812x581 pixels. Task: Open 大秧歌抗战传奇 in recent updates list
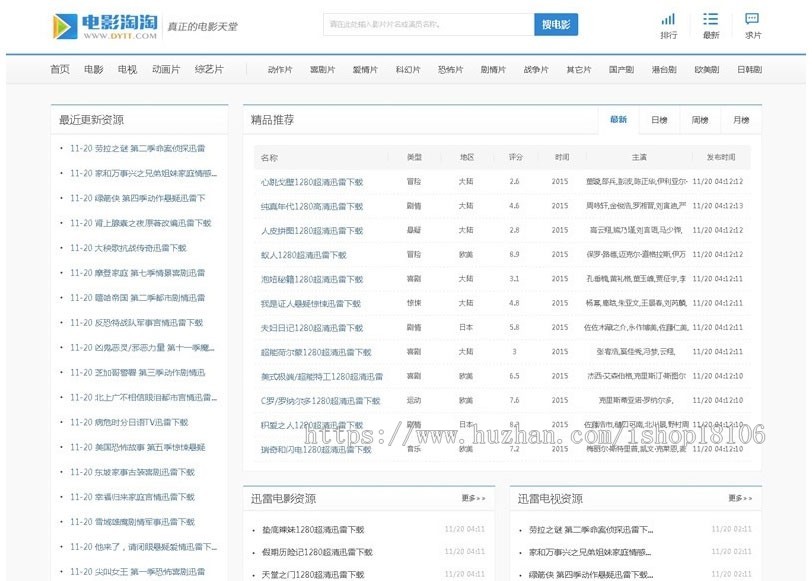(x=128, y=248)
